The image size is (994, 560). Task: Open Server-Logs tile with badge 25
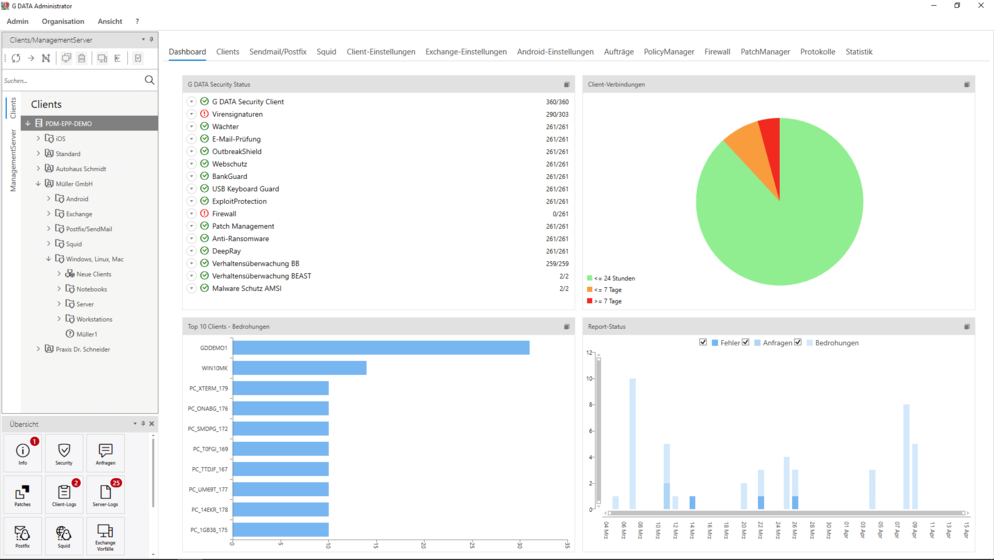105,494
